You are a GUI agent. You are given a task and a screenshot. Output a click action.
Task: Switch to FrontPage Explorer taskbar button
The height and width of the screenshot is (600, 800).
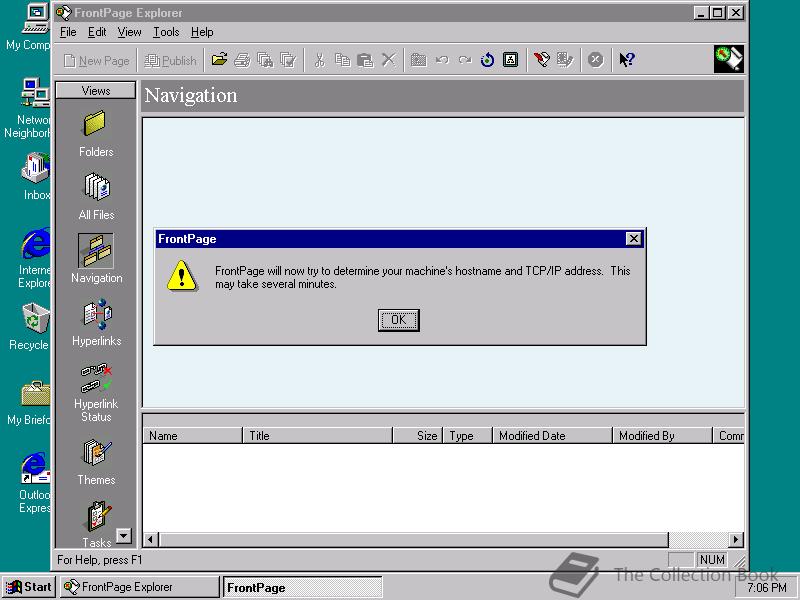point(139,587)
